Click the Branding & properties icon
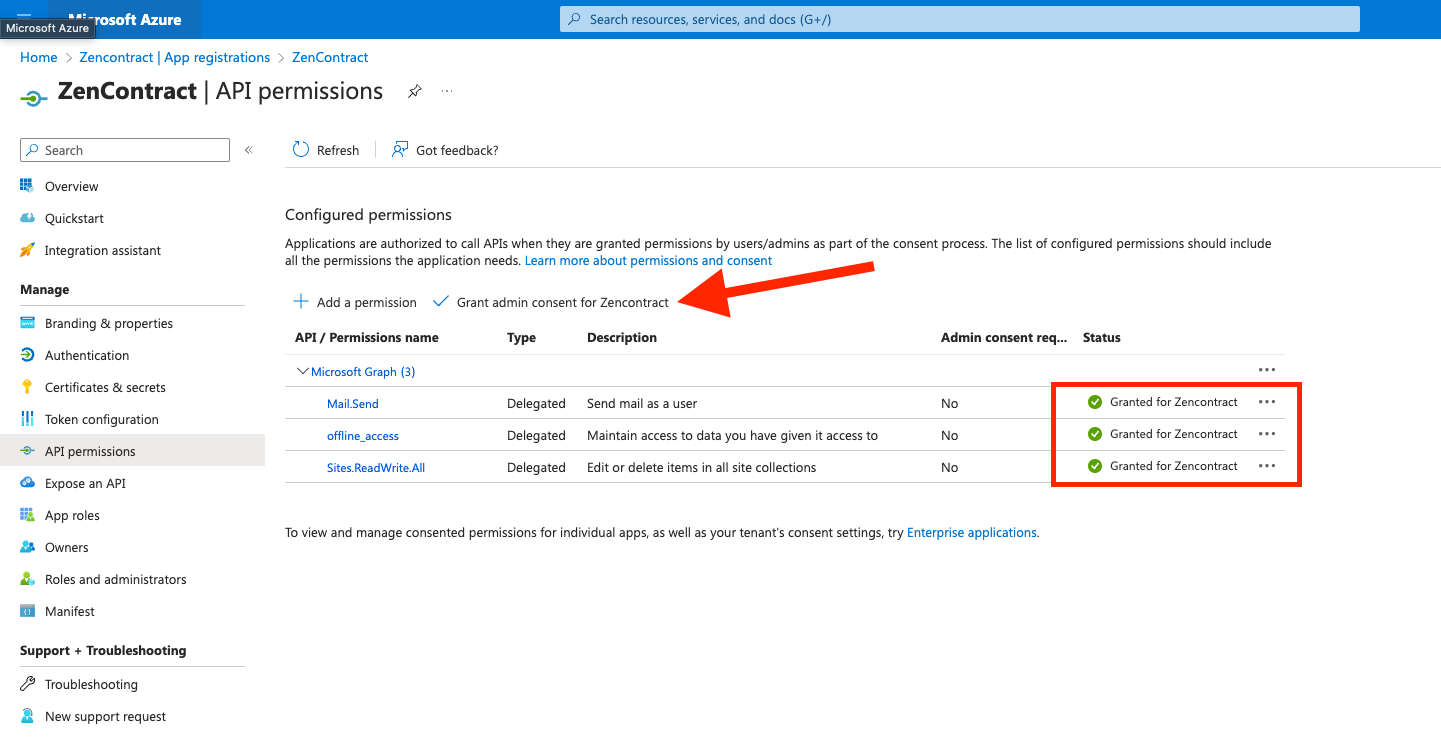The width and height of the screenshot is (1441, 753). tap(27, 323)
